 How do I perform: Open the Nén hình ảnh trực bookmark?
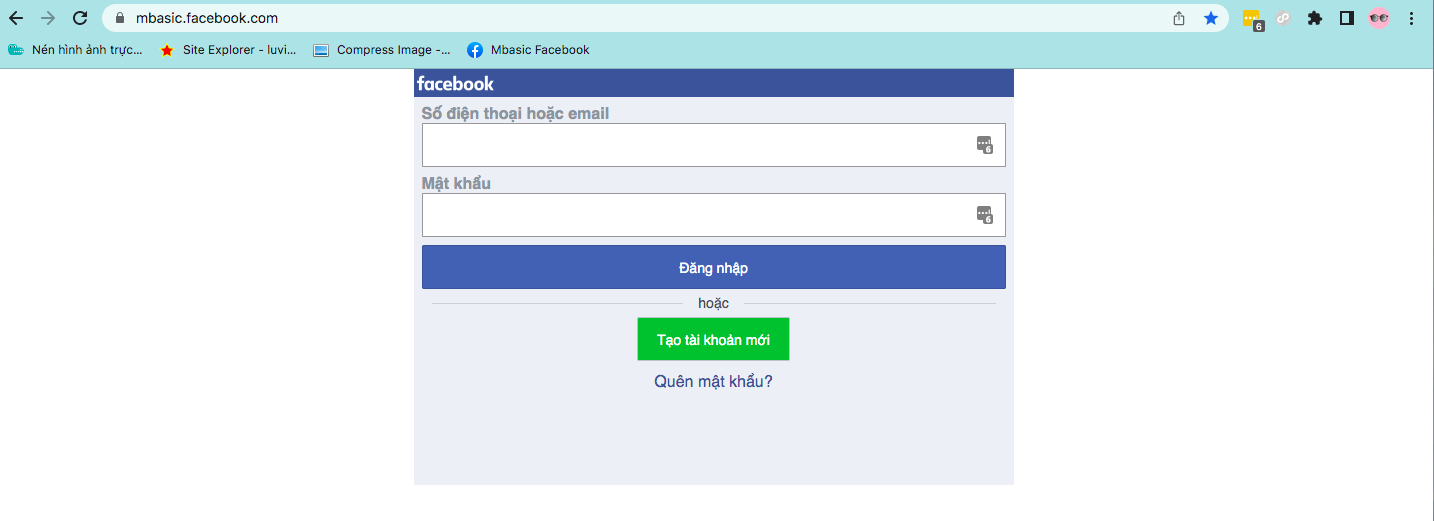coord(75,50)
